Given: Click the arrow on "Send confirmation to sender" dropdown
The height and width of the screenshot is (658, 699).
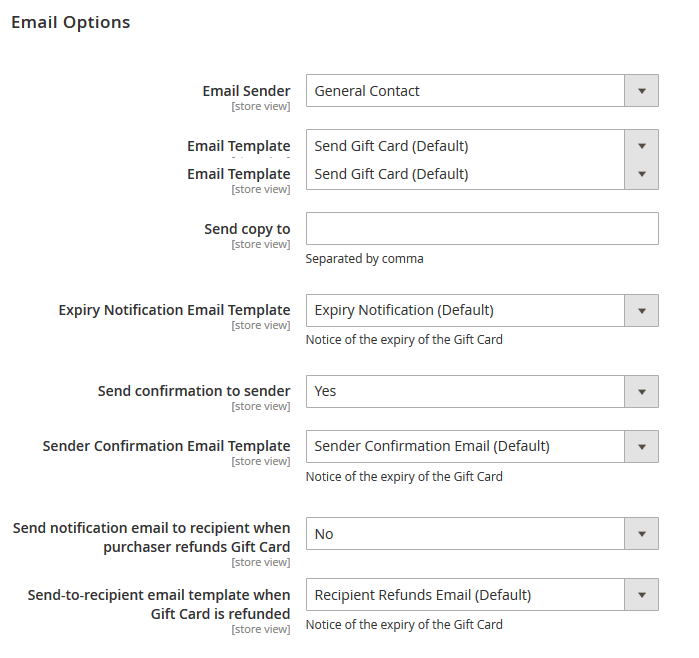Looking at the screenshot, I should [x=641, y=391].
